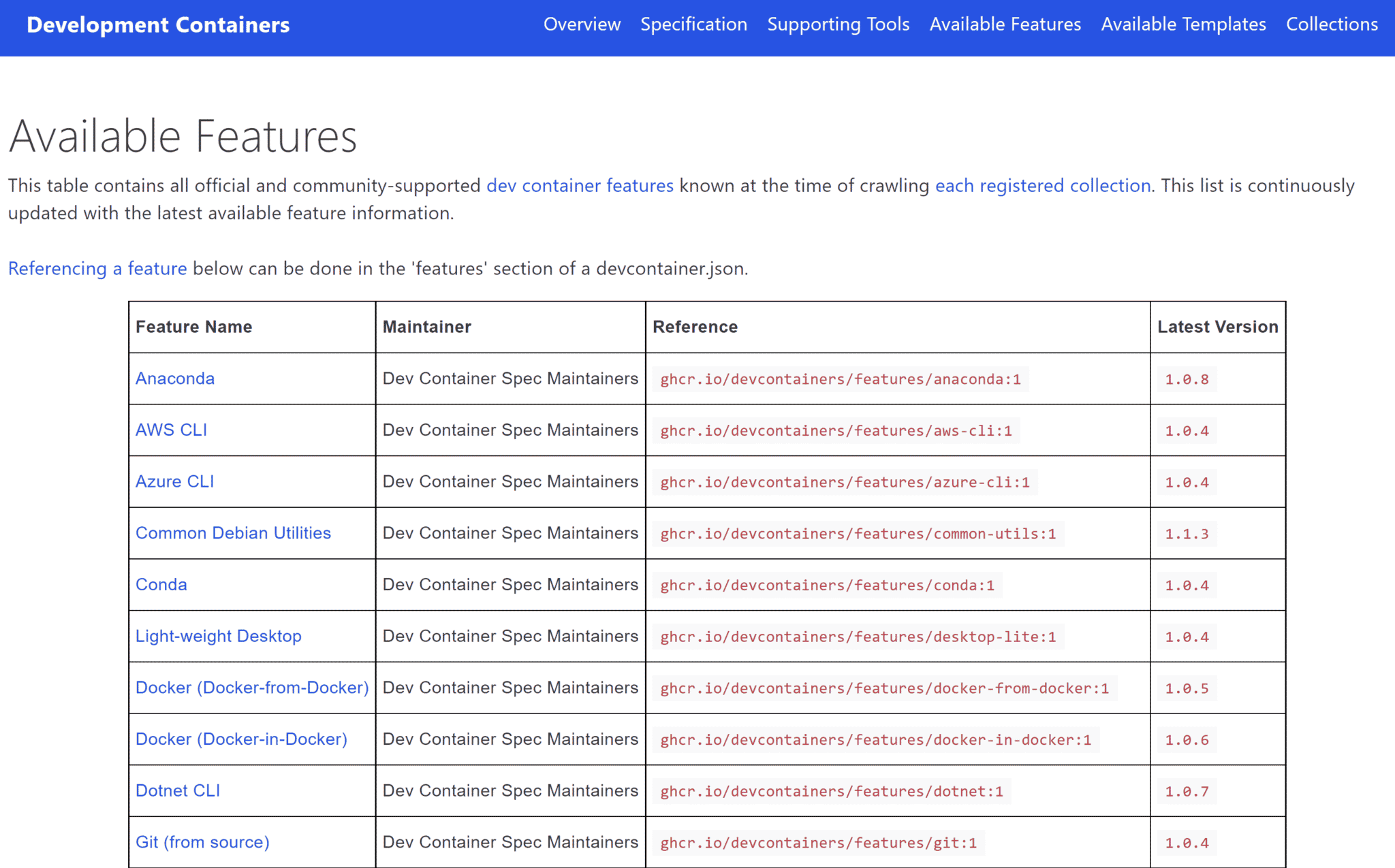Viewport: 1395px width, 868px height.
Task: Open the Anaconda feature page
Action: point(175,379)
